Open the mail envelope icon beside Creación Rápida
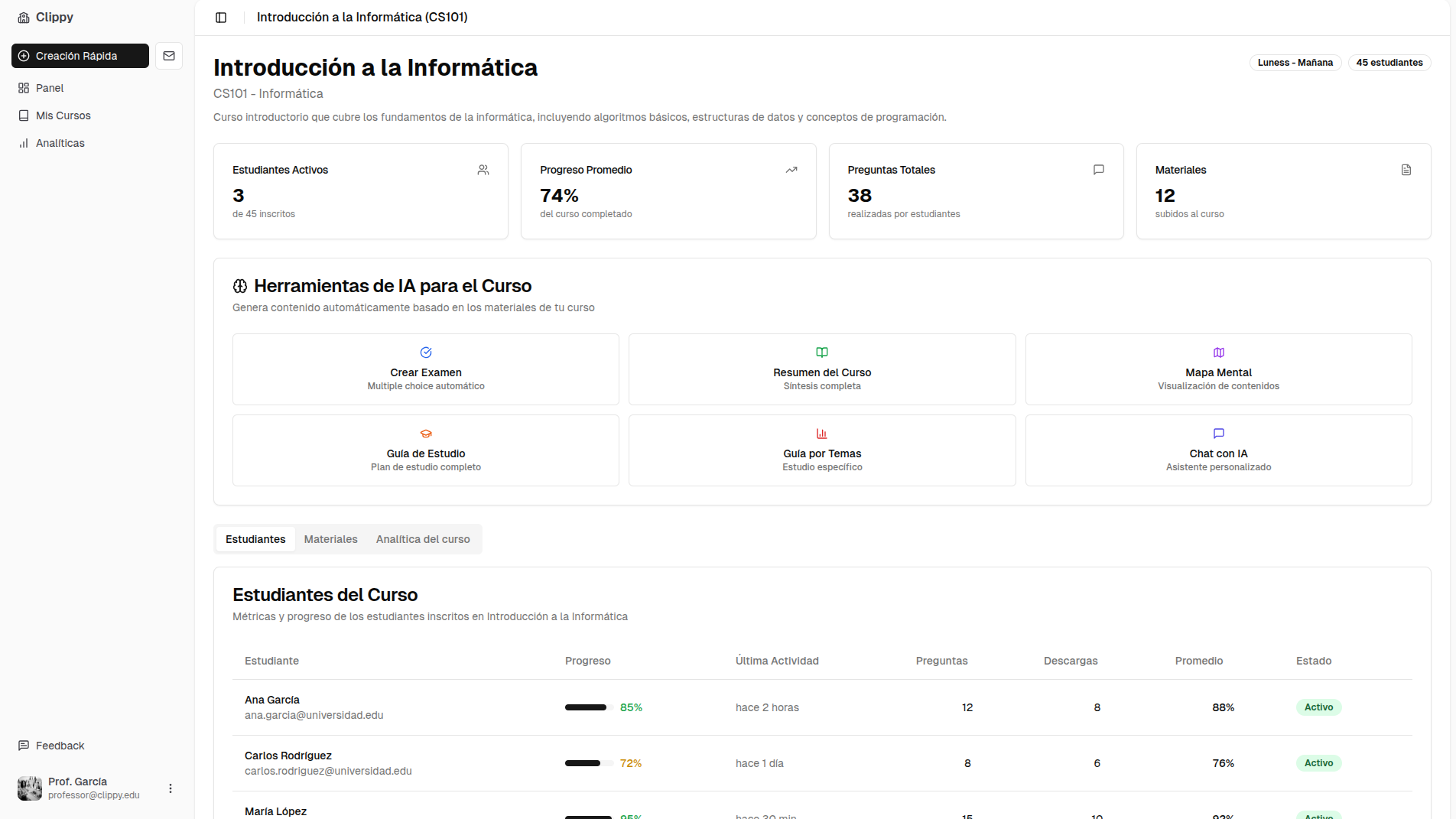The width and height of the screenshot is (1456, 819). 169,55
